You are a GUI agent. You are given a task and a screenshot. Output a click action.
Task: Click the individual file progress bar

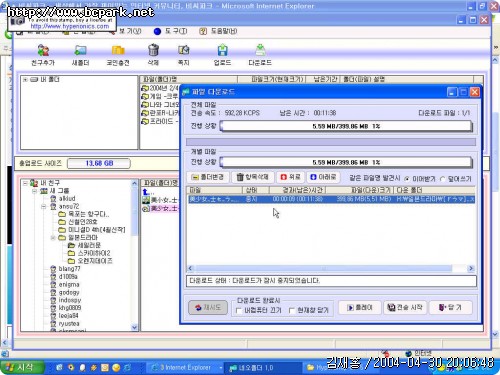(346, 162)
